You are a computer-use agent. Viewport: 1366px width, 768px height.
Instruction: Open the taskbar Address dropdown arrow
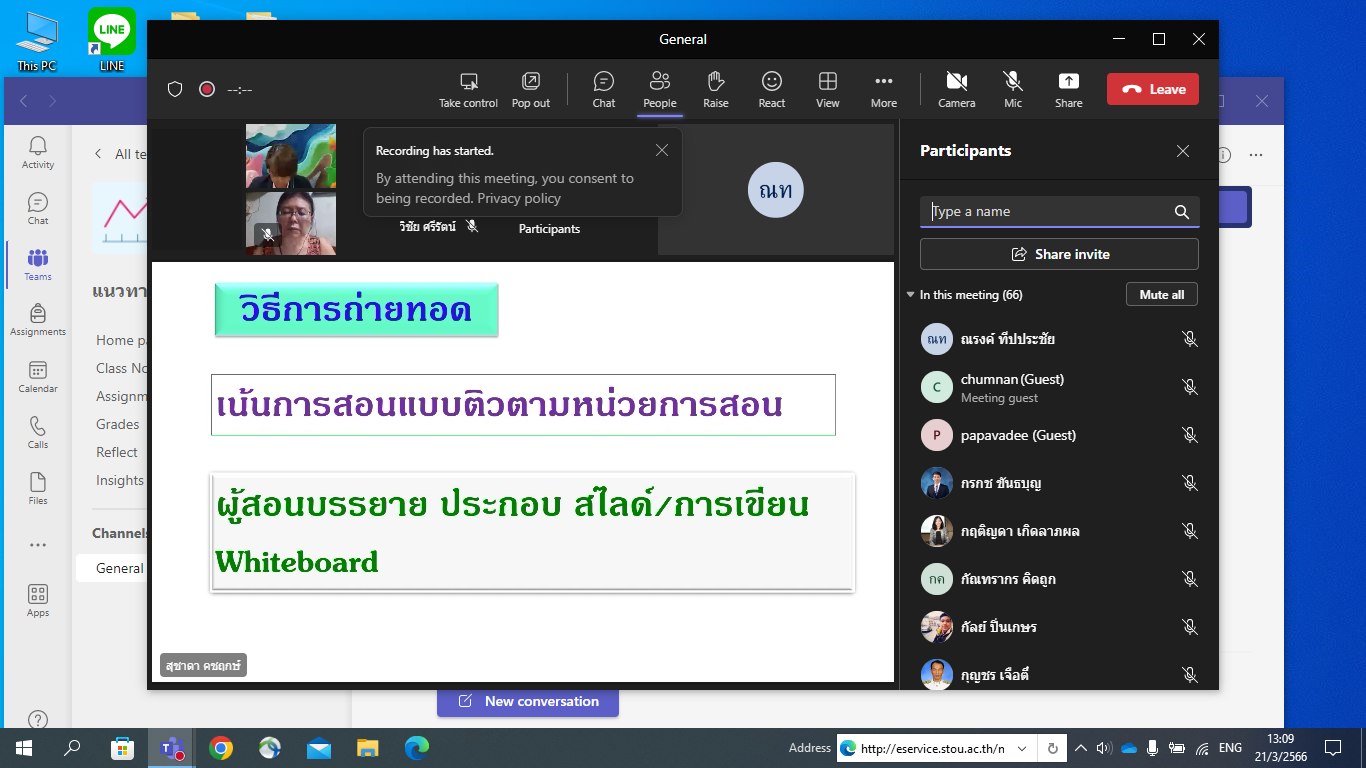[1022, 748]
